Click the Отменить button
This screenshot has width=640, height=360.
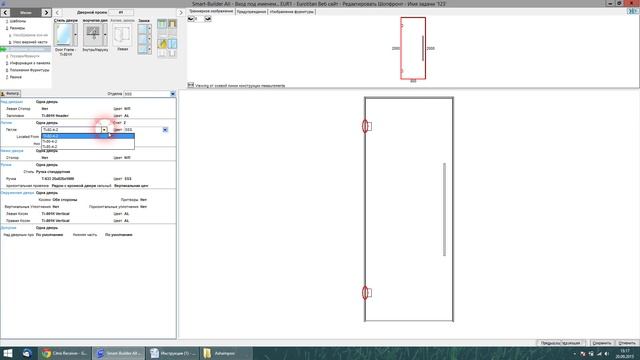tap(627, 343)
